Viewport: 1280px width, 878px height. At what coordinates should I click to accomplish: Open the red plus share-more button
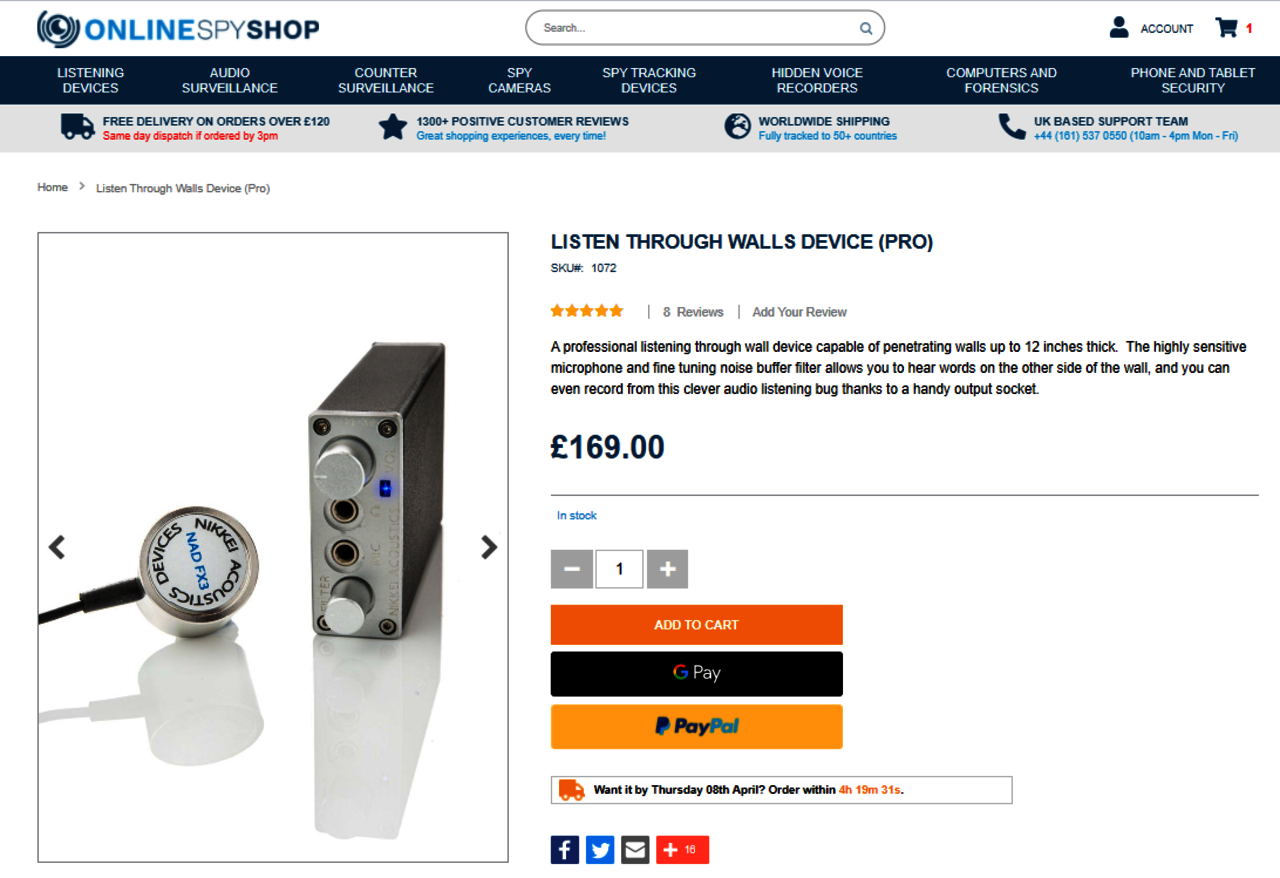pyautogui.click(x=682, y=850)
